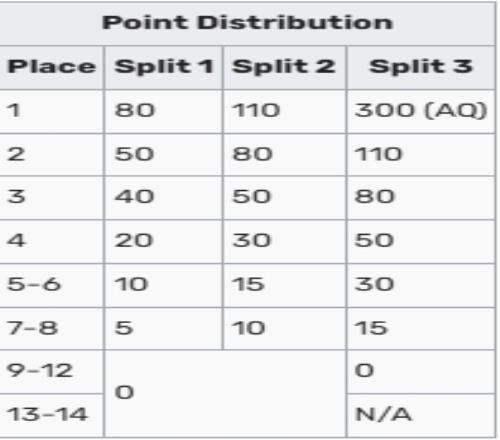
Task: Click Split 1 value 20 in place 4 row
Action: point(134,240)
